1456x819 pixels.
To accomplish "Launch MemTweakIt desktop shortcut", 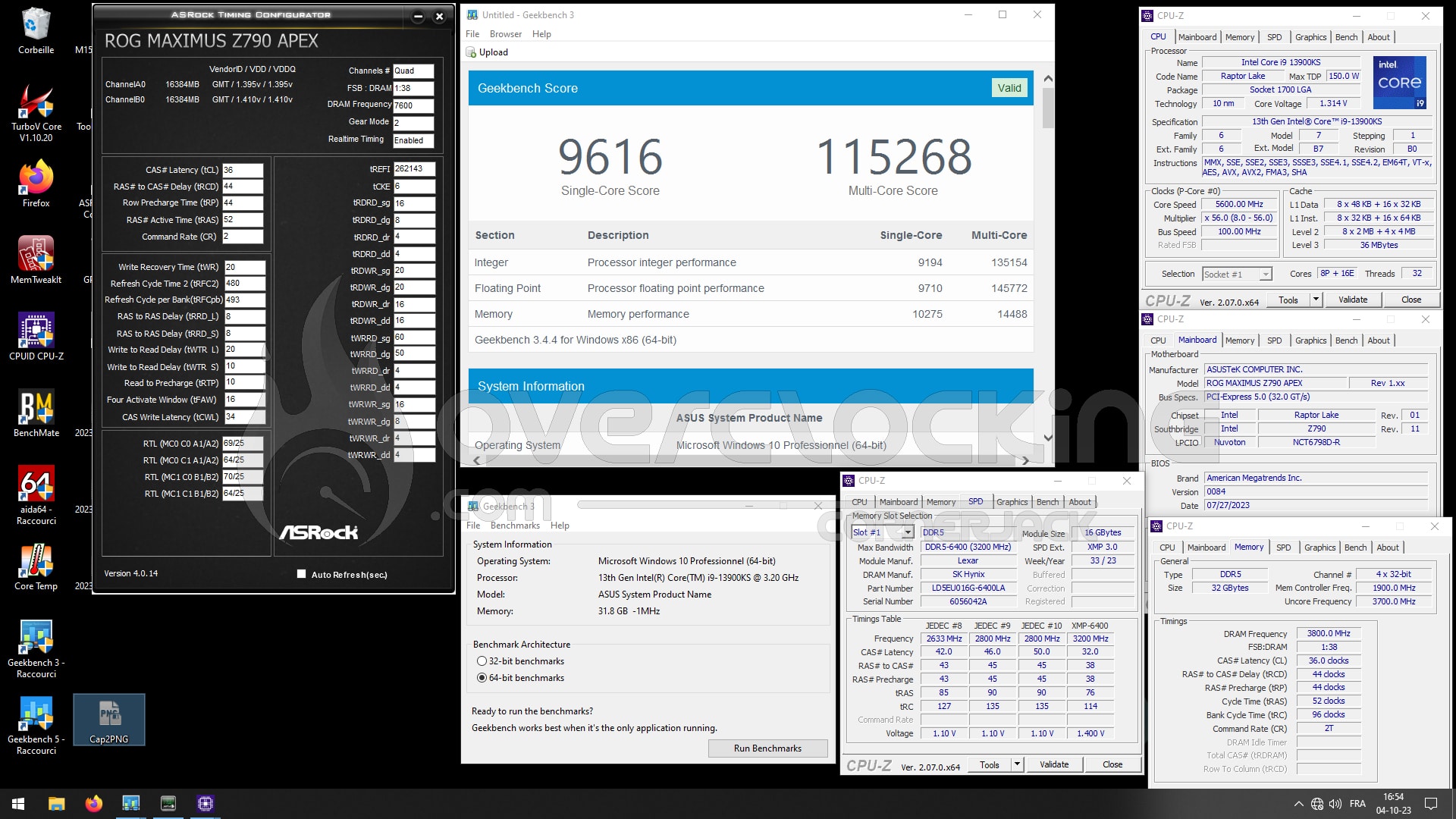I will tap(36, 260).
